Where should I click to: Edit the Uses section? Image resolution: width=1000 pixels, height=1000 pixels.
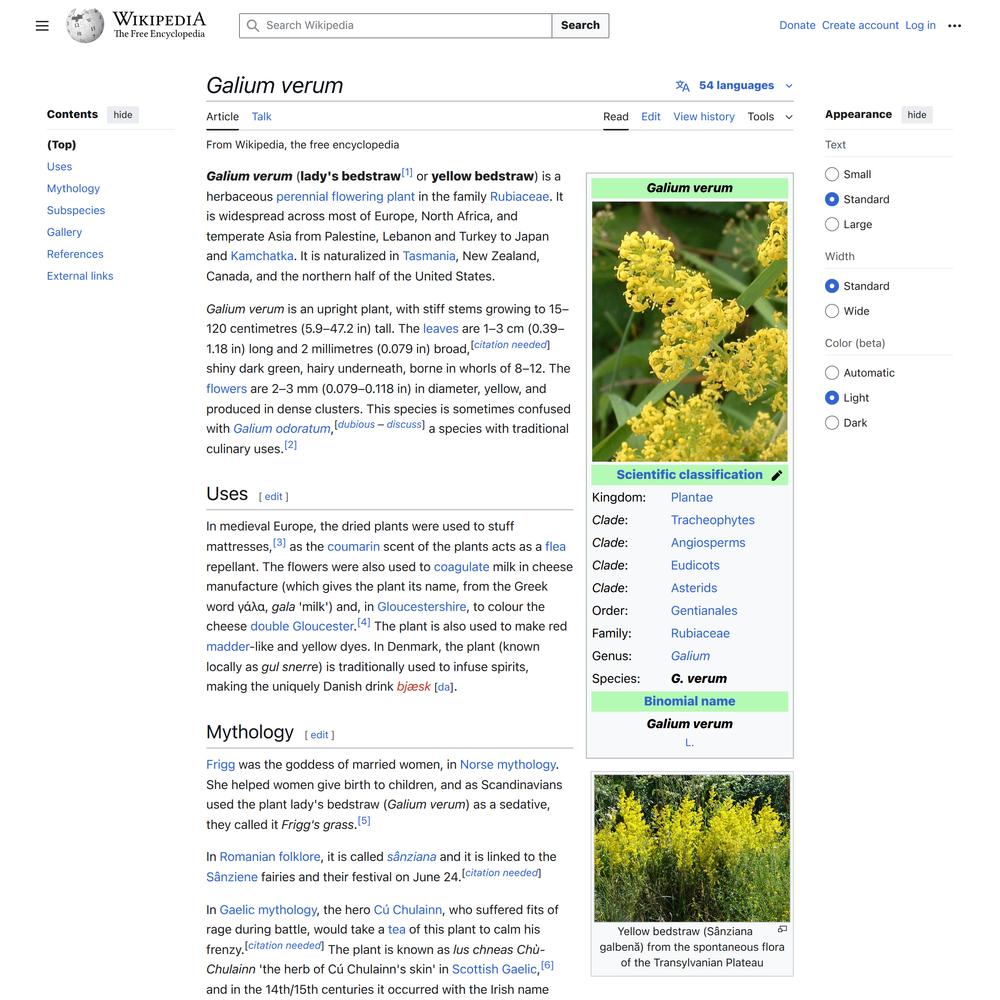[x=274, y=497]
